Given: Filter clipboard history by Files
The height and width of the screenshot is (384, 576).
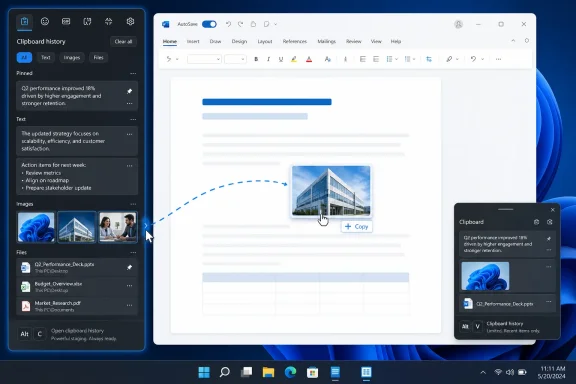Looking at the screenshot, I should pyautogui.click(x=98, y=58).
